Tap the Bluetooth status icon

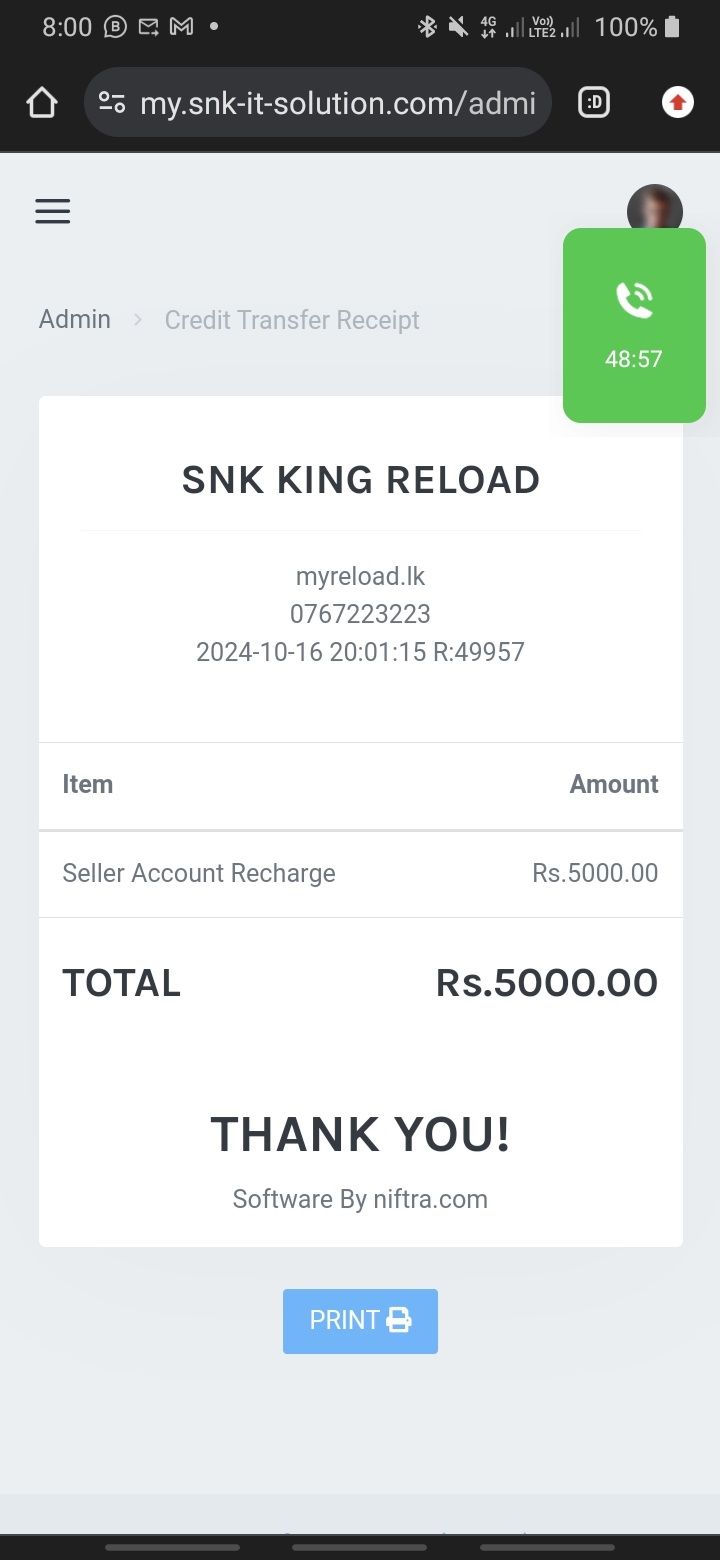(x=427, y=27)
